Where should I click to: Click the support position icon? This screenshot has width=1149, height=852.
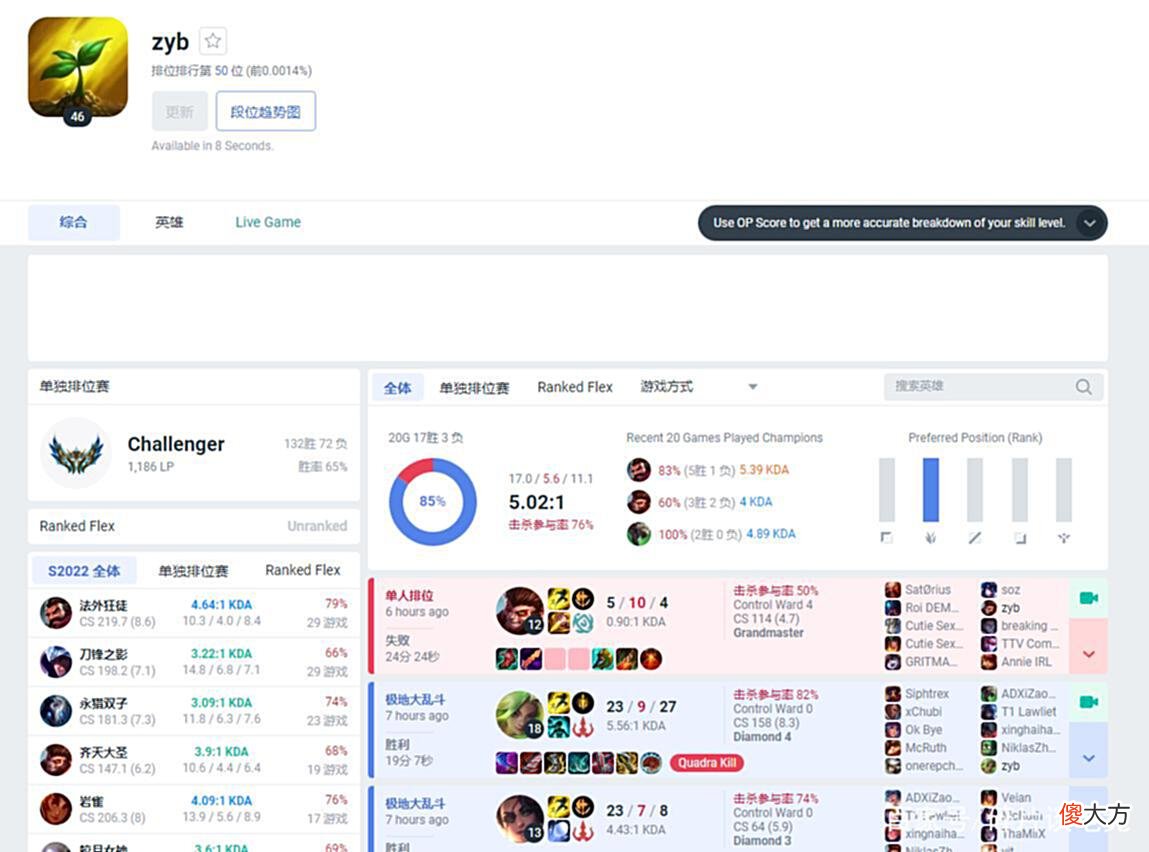pos(1064,538)
